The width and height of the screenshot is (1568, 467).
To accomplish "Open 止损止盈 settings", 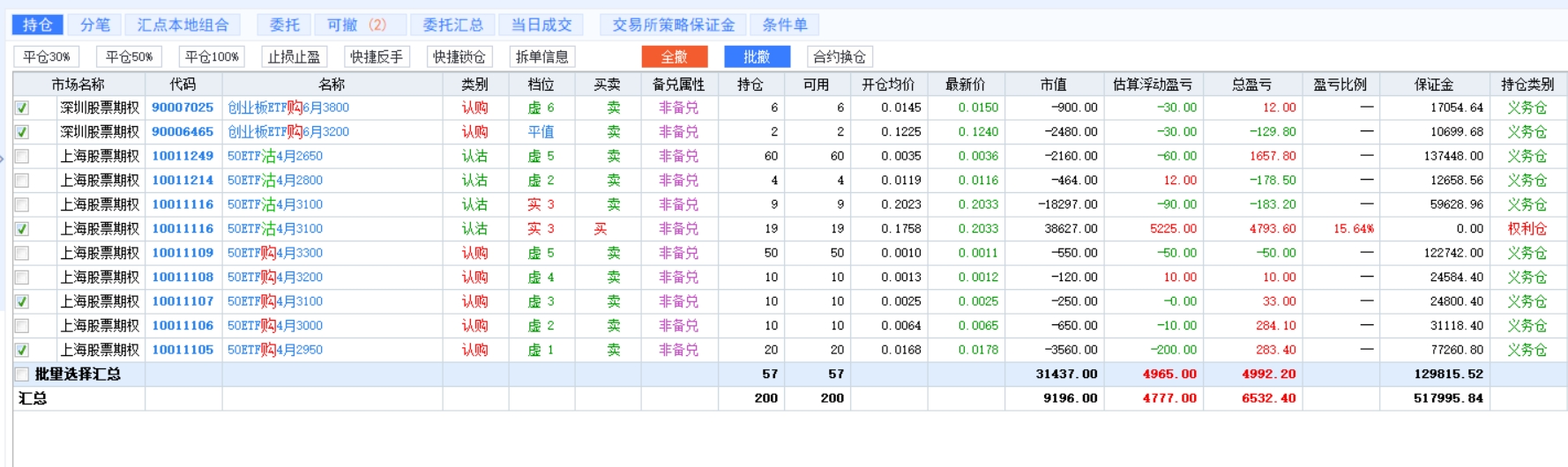I will [x=295, y=56].
